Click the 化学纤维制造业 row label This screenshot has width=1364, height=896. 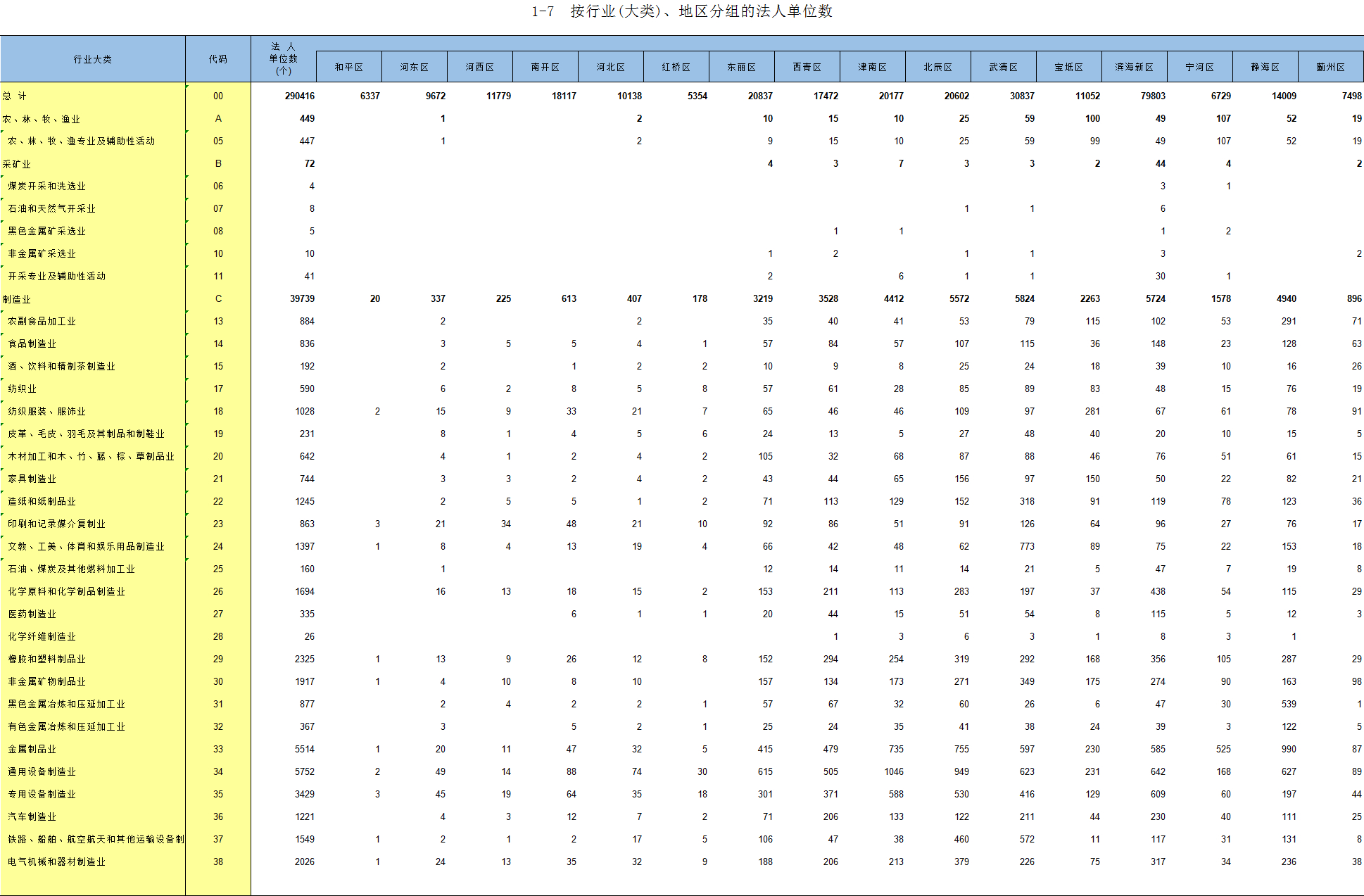coord(42,636)
